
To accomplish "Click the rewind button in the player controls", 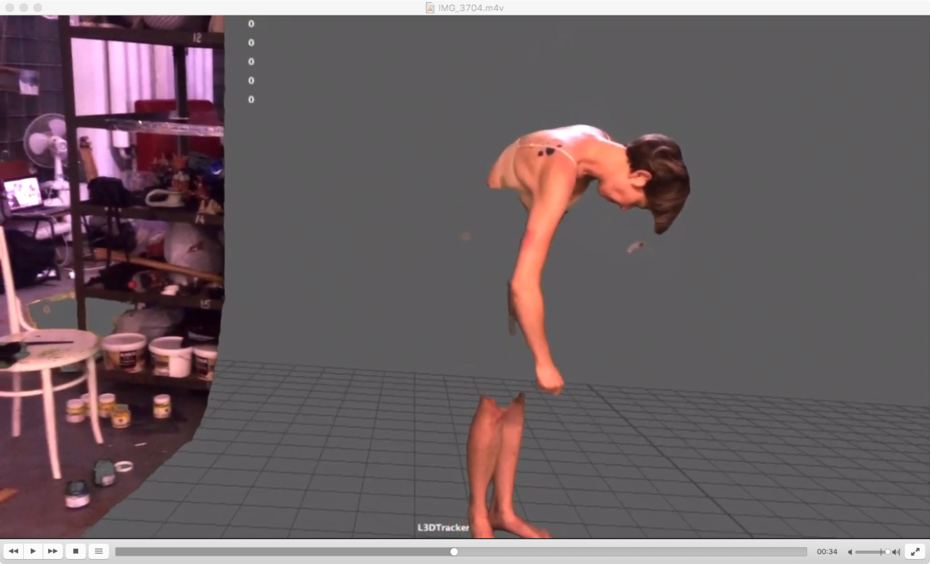I will 13,552.
